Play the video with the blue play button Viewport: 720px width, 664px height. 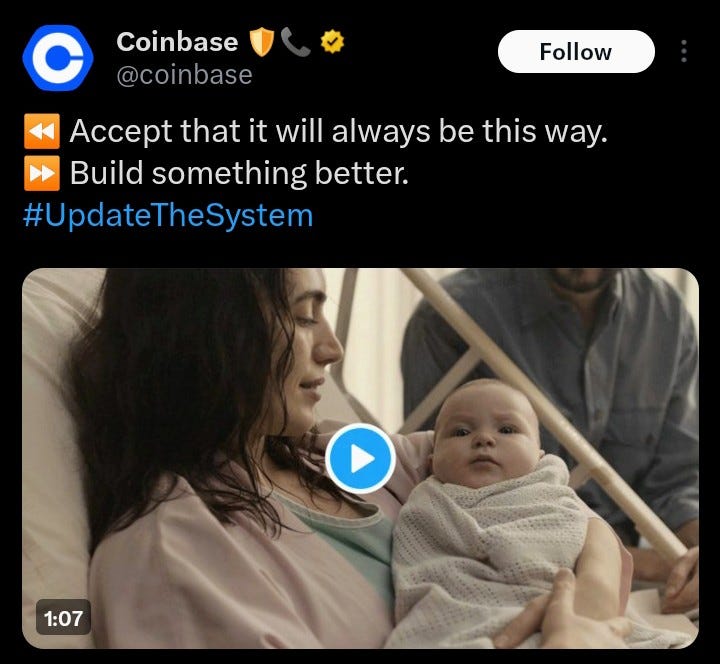360,459
